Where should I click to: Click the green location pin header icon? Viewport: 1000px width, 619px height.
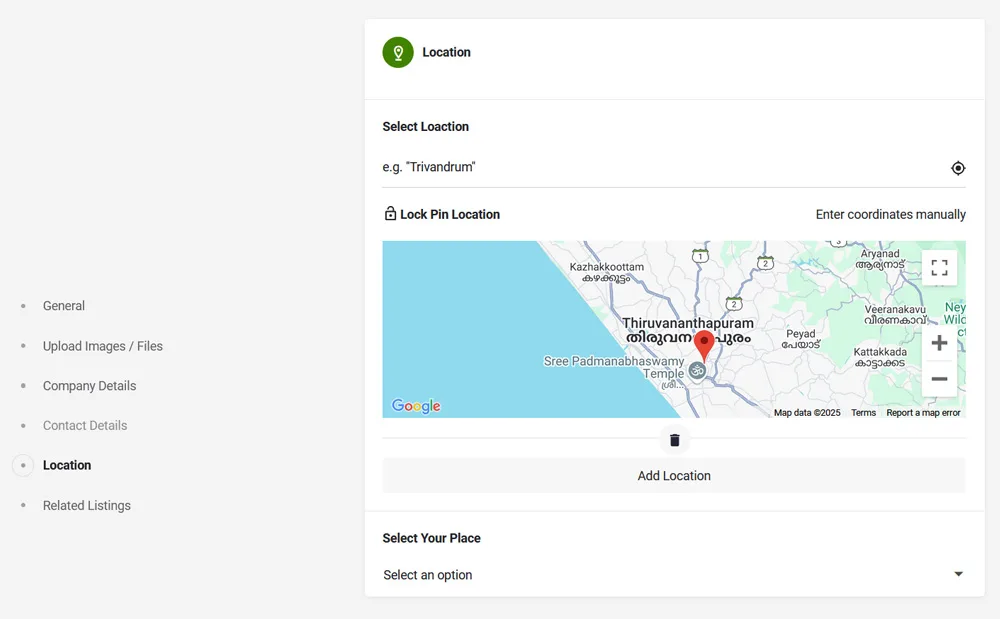[x=398, y=52]
